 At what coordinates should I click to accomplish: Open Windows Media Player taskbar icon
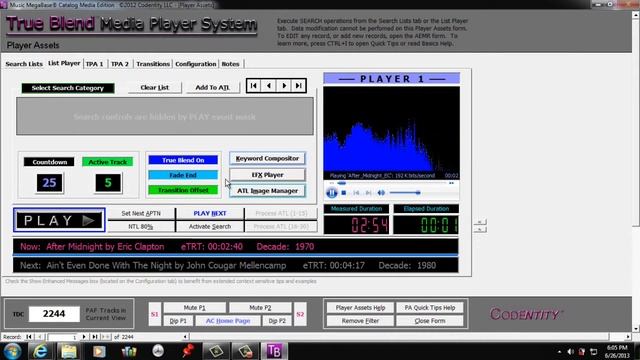(x=99, y=351)
